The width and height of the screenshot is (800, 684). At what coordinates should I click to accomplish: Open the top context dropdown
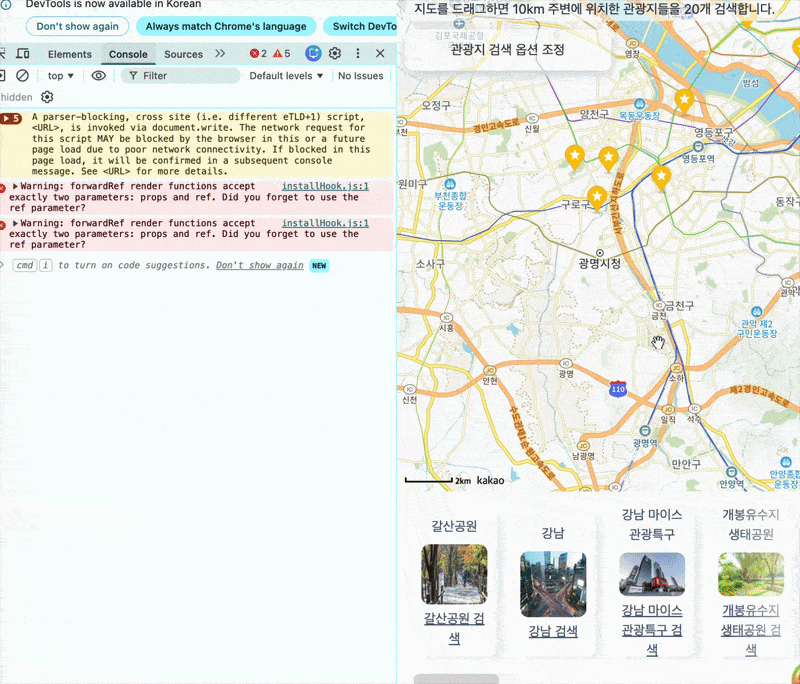61,75
